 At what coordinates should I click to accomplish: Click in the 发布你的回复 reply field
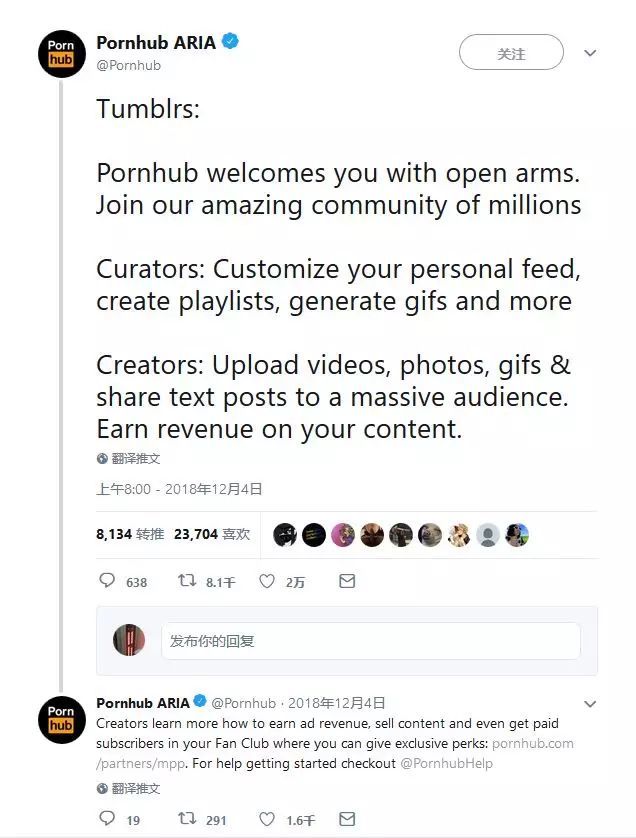tap(370, 640)
